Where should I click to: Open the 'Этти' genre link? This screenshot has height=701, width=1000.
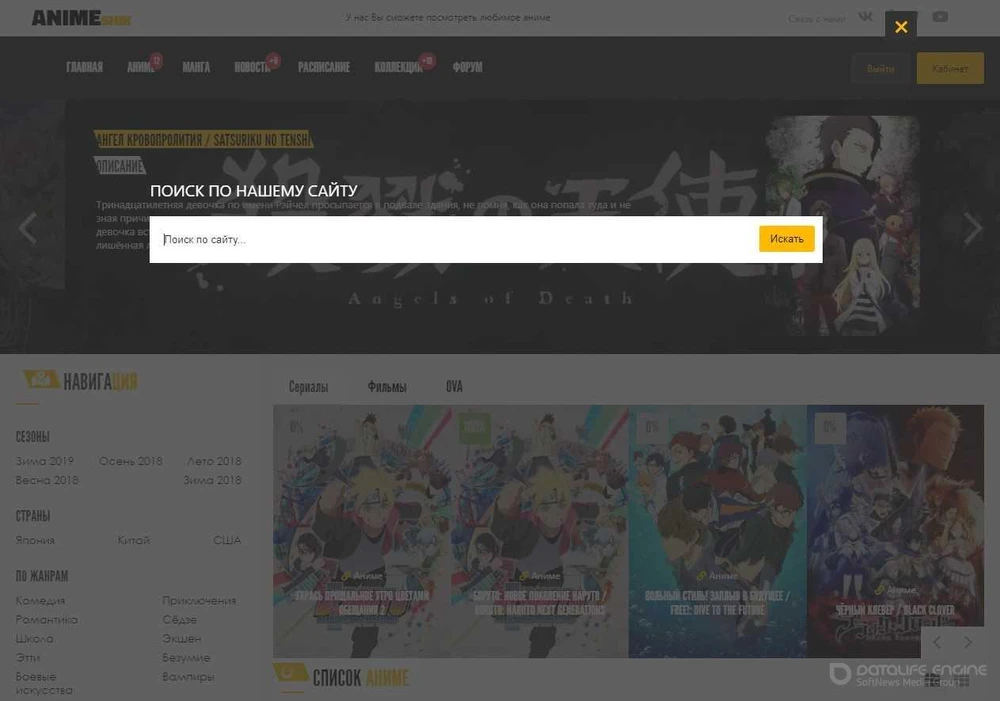click(27, 657)
